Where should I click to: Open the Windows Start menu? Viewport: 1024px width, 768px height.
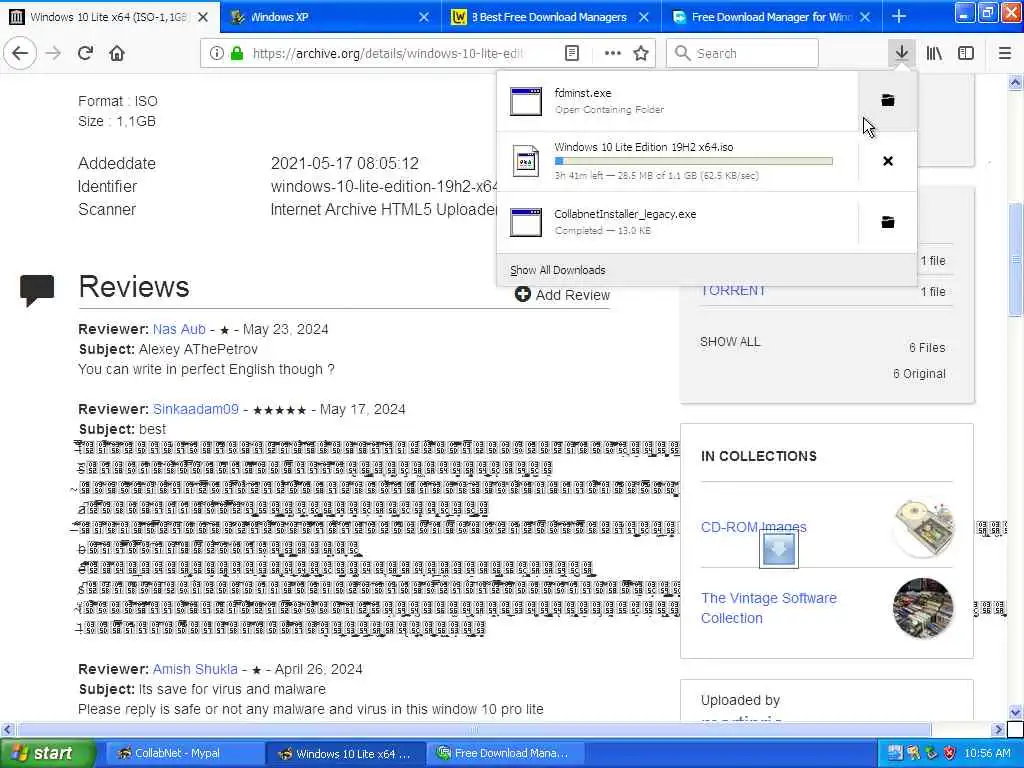46,753
